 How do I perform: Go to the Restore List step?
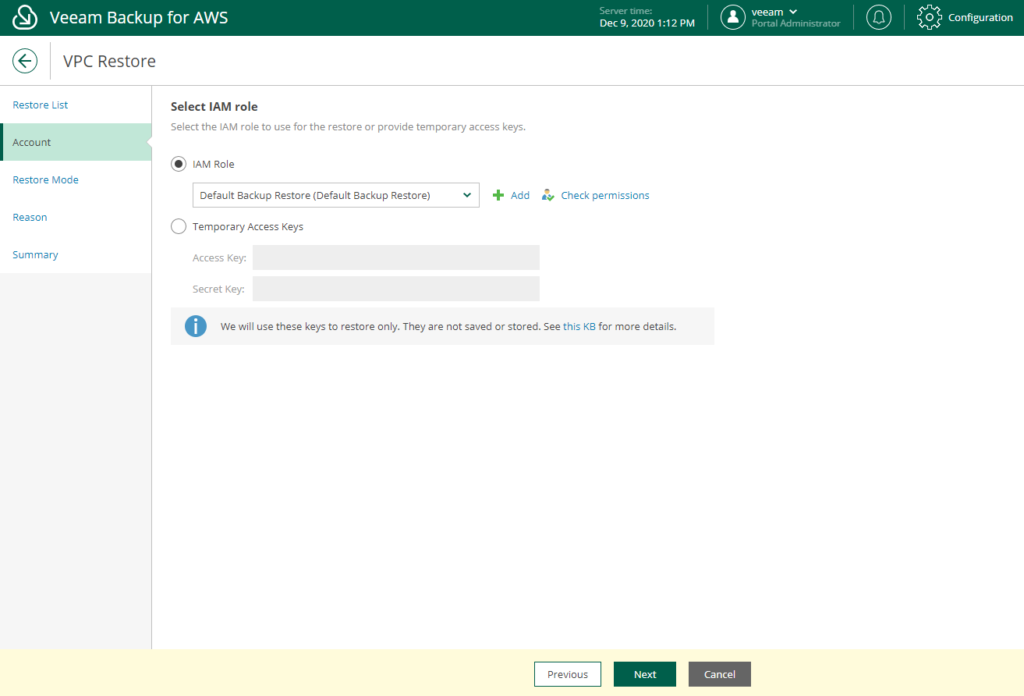[x=40, y=104]
